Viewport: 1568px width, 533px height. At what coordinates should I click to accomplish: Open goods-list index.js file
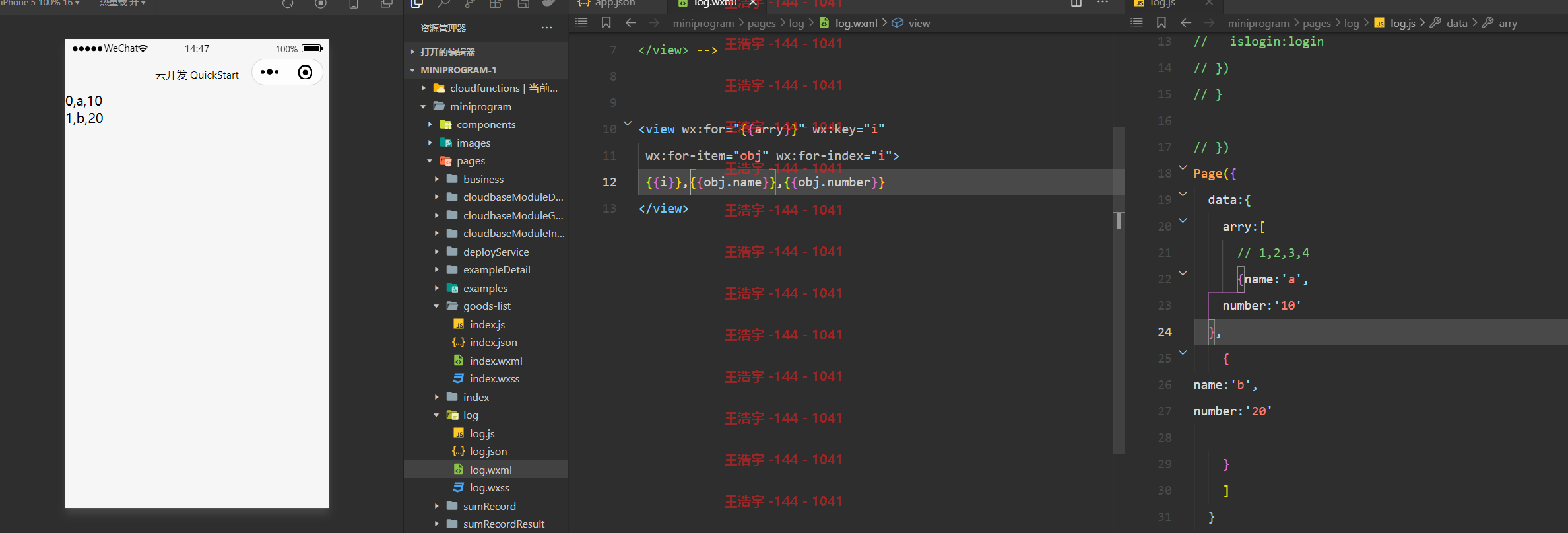(486, 324)
